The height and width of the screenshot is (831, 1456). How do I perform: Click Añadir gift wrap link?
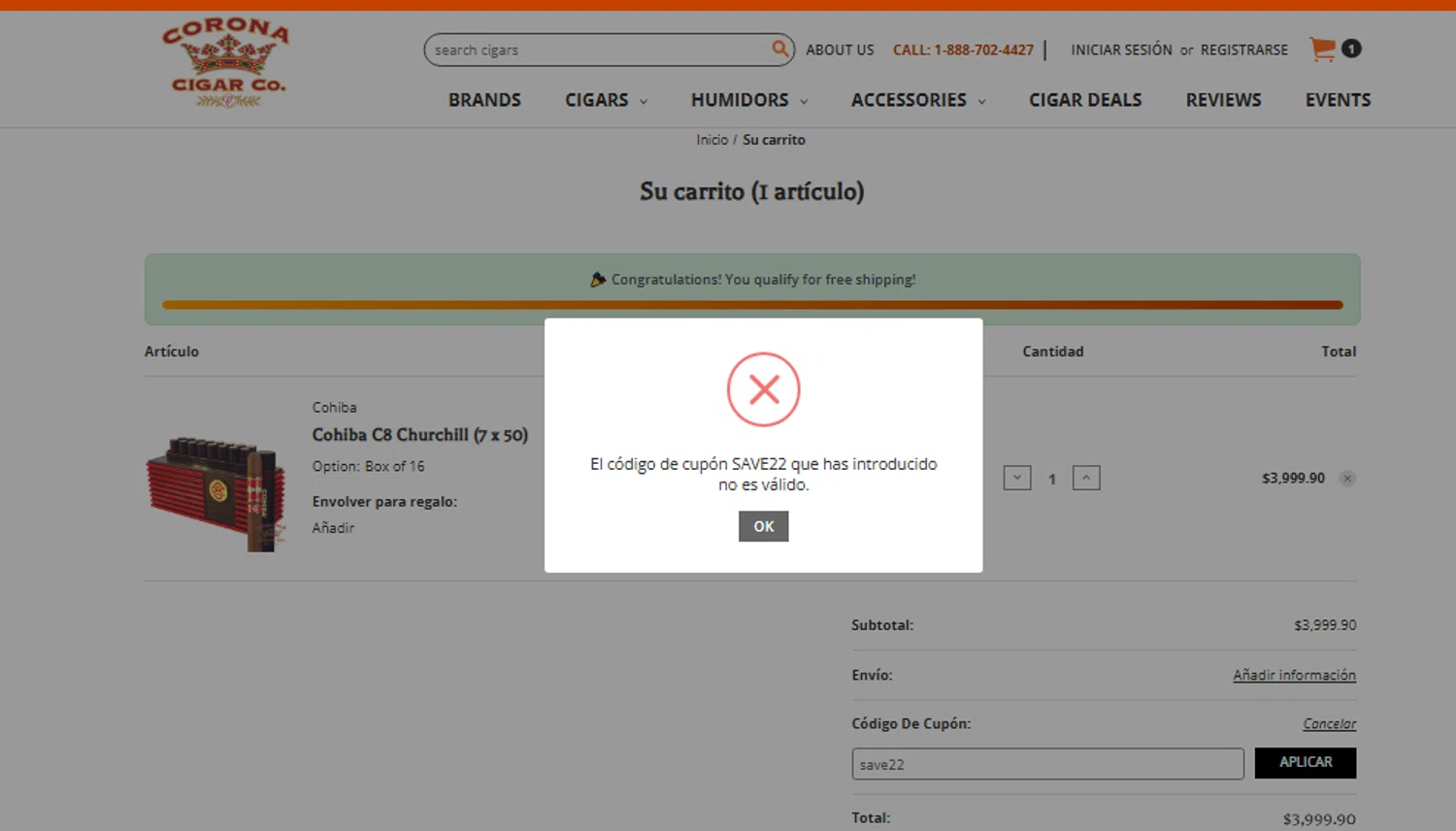333,528
